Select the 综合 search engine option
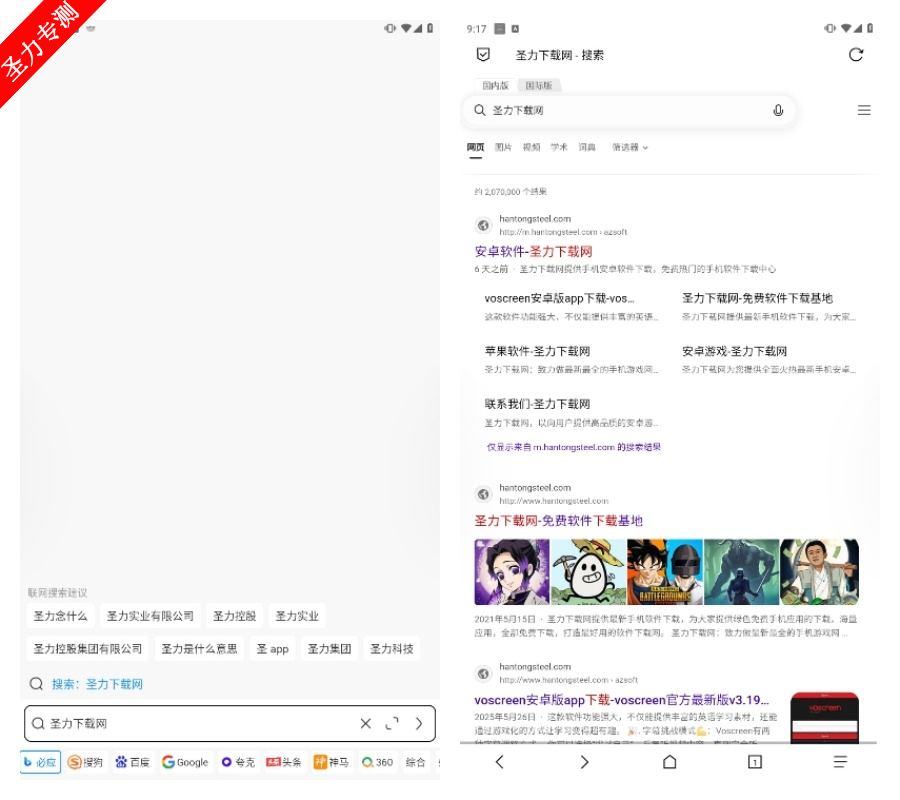 [416, 762]
